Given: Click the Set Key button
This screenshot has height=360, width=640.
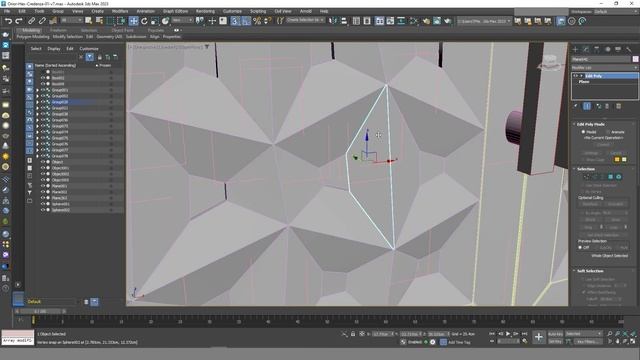Looking at the screenshot, I should click(x=555, y=341).
